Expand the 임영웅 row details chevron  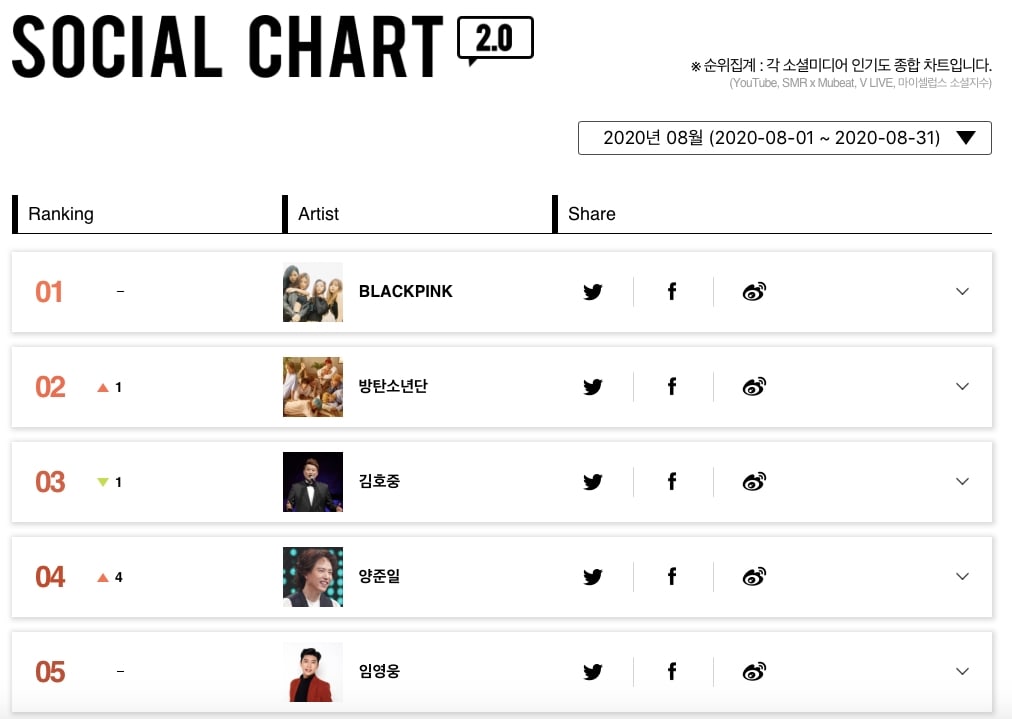tap(962, 671)
